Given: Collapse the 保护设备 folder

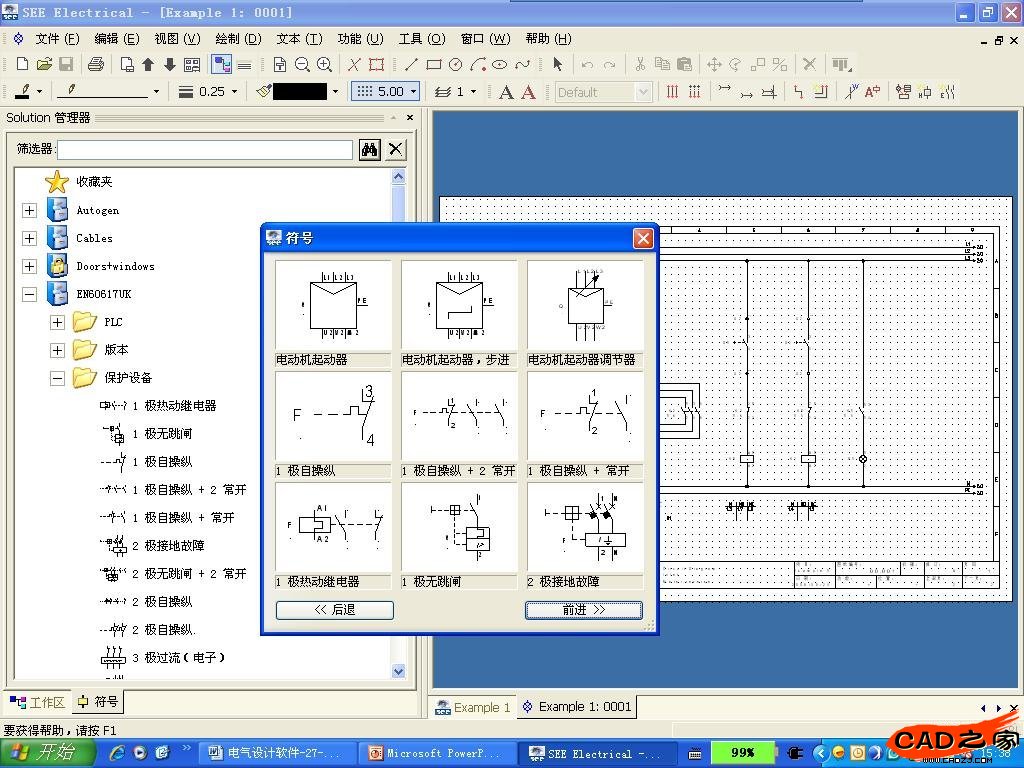Looking at the screenshot, I should pos(57,378).
